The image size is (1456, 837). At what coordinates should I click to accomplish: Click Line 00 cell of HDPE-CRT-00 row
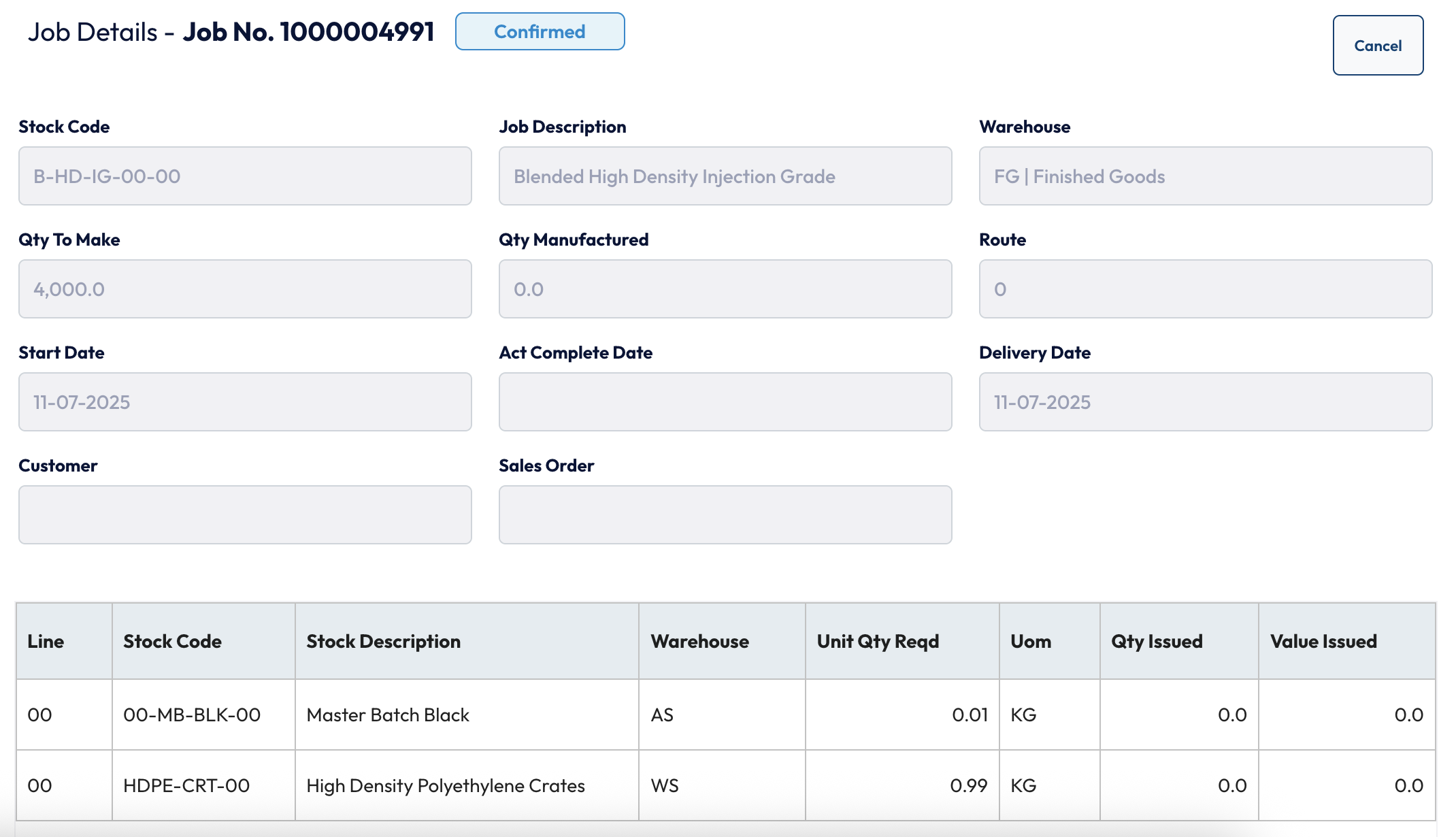pyautogui.click(x=64, y=786)
